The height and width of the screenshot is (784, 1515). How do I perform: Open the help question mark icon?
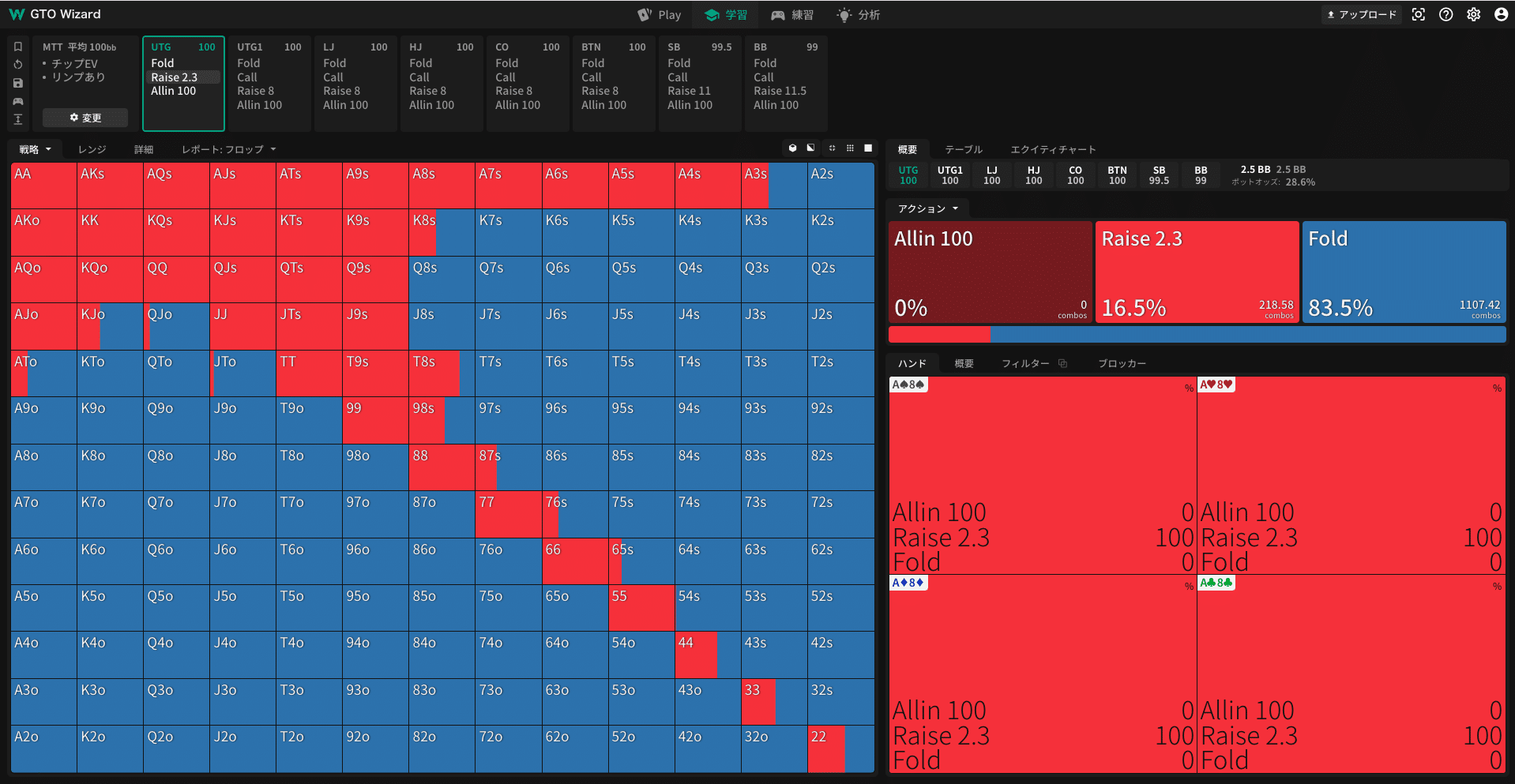click(x=1445, y=14)
